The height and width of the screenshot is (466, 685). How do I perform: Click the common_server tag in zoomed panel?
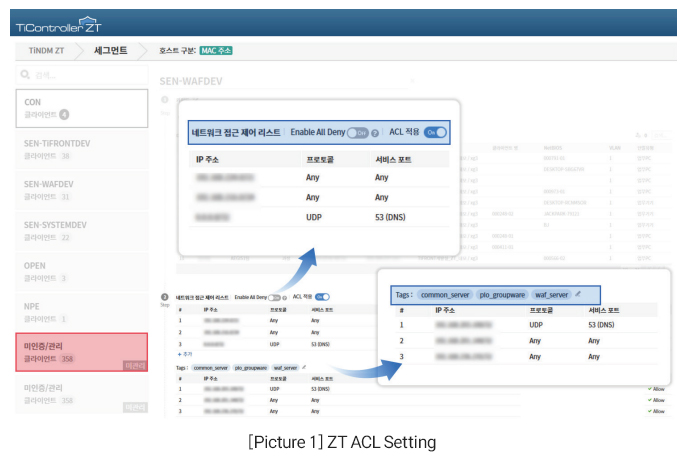click(x=445, y=295)
